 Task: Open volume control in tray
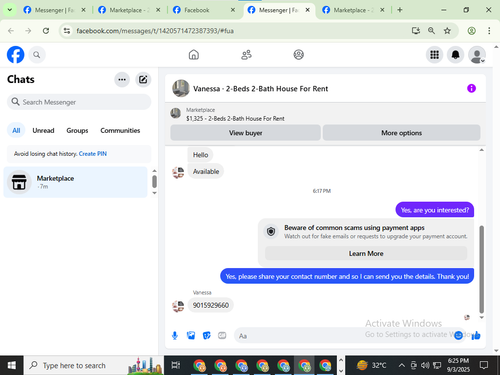(425, 365)
